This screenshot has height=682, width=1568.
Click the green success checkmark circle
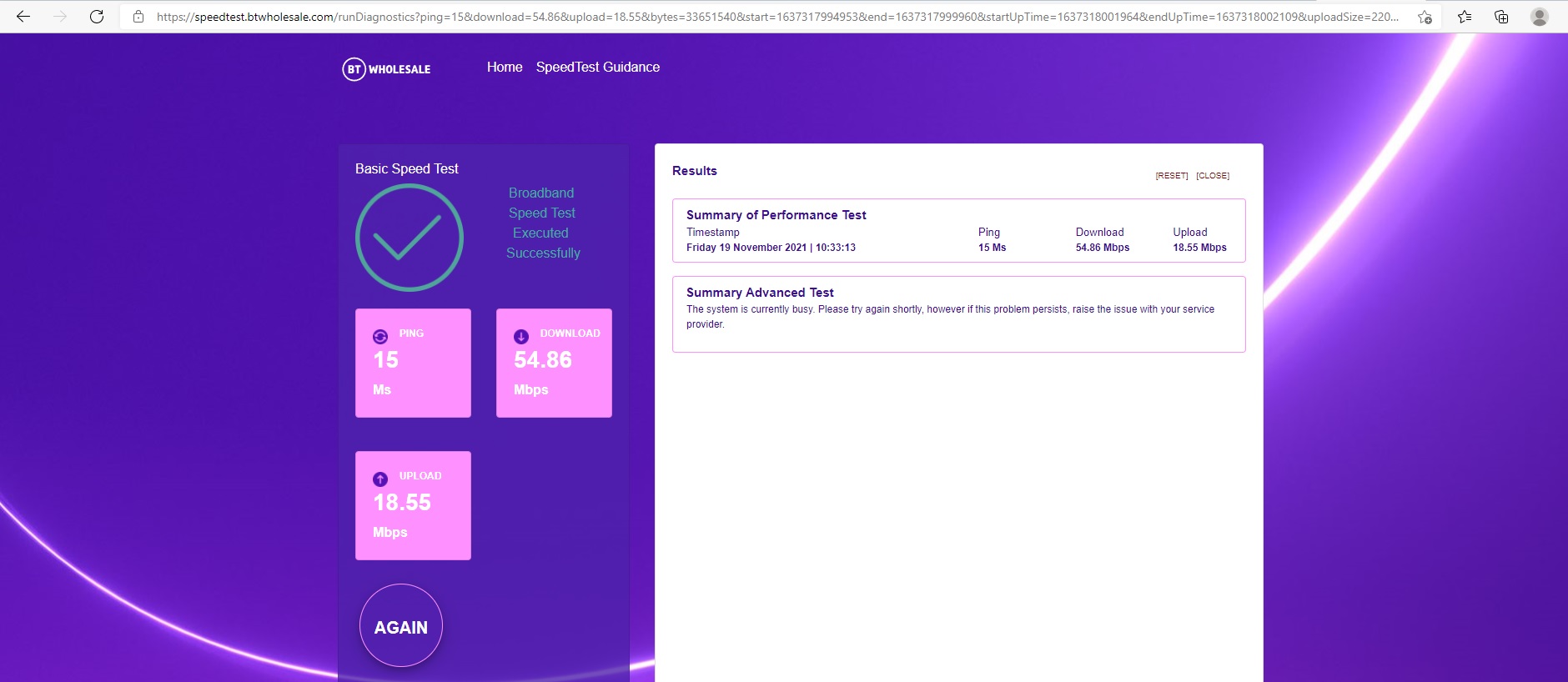[410, 238]
